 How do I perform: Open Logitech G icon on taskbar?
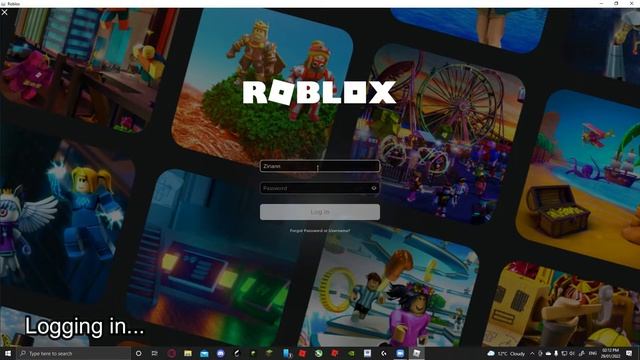point(384,353)
